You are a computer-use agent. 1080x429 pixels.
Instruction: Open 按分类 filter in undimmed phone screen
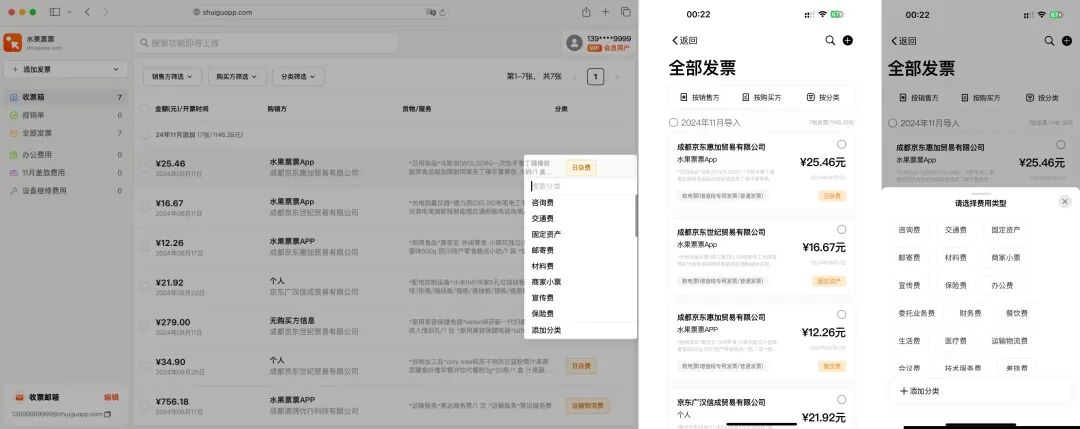823,98
